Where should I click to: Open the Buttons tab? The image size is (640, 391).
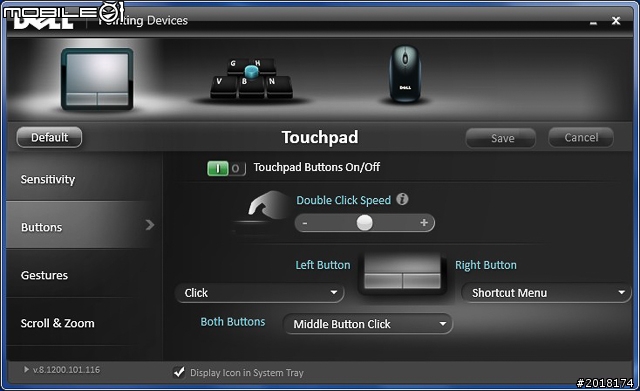pos(84,225)
